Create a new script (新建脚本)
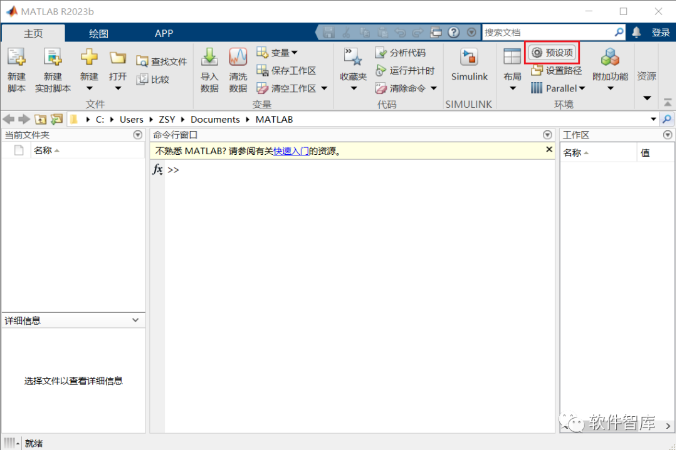 [x=16, y=69]
